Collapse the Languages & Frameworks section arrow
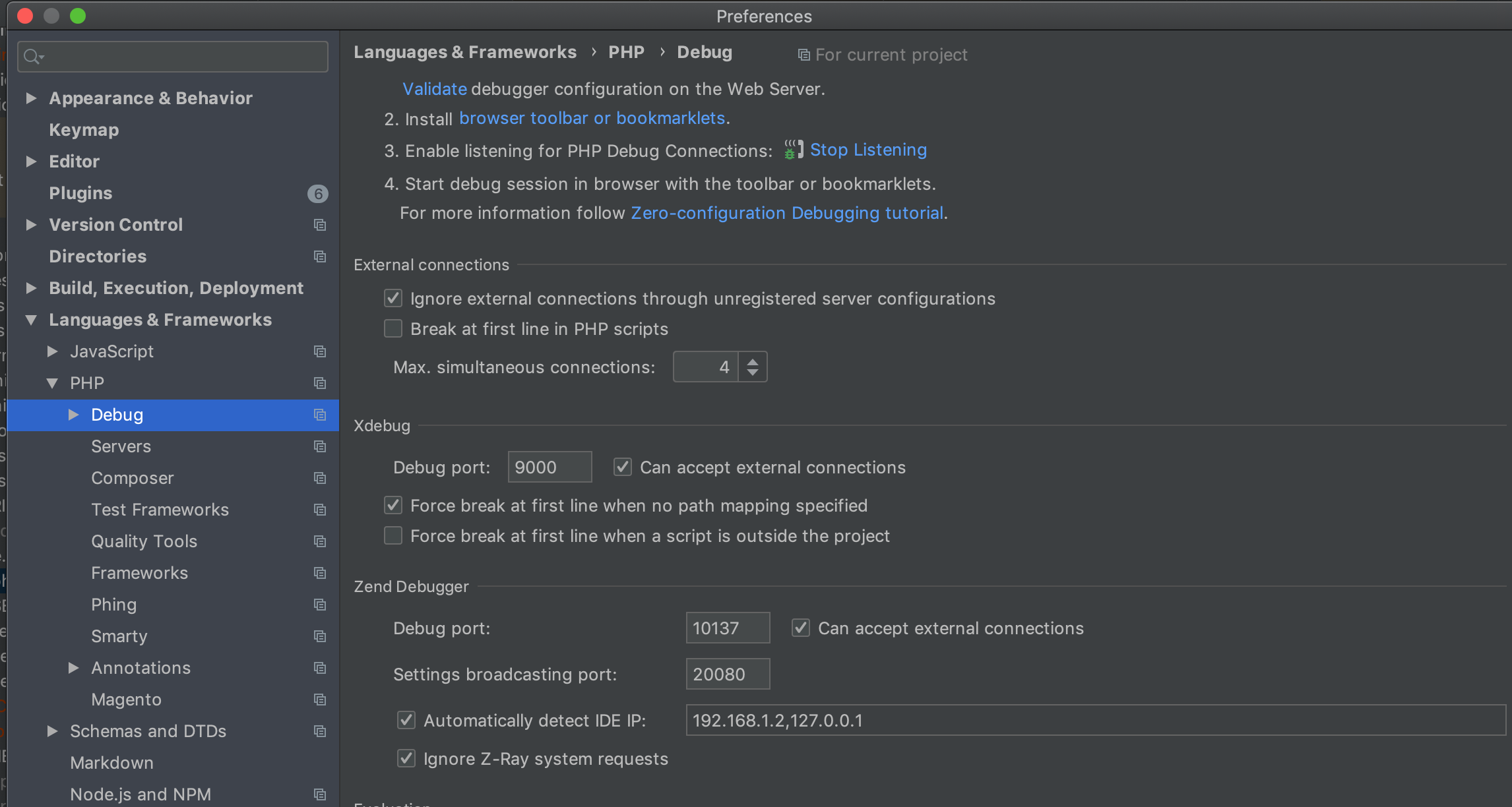 coord(31,320)
